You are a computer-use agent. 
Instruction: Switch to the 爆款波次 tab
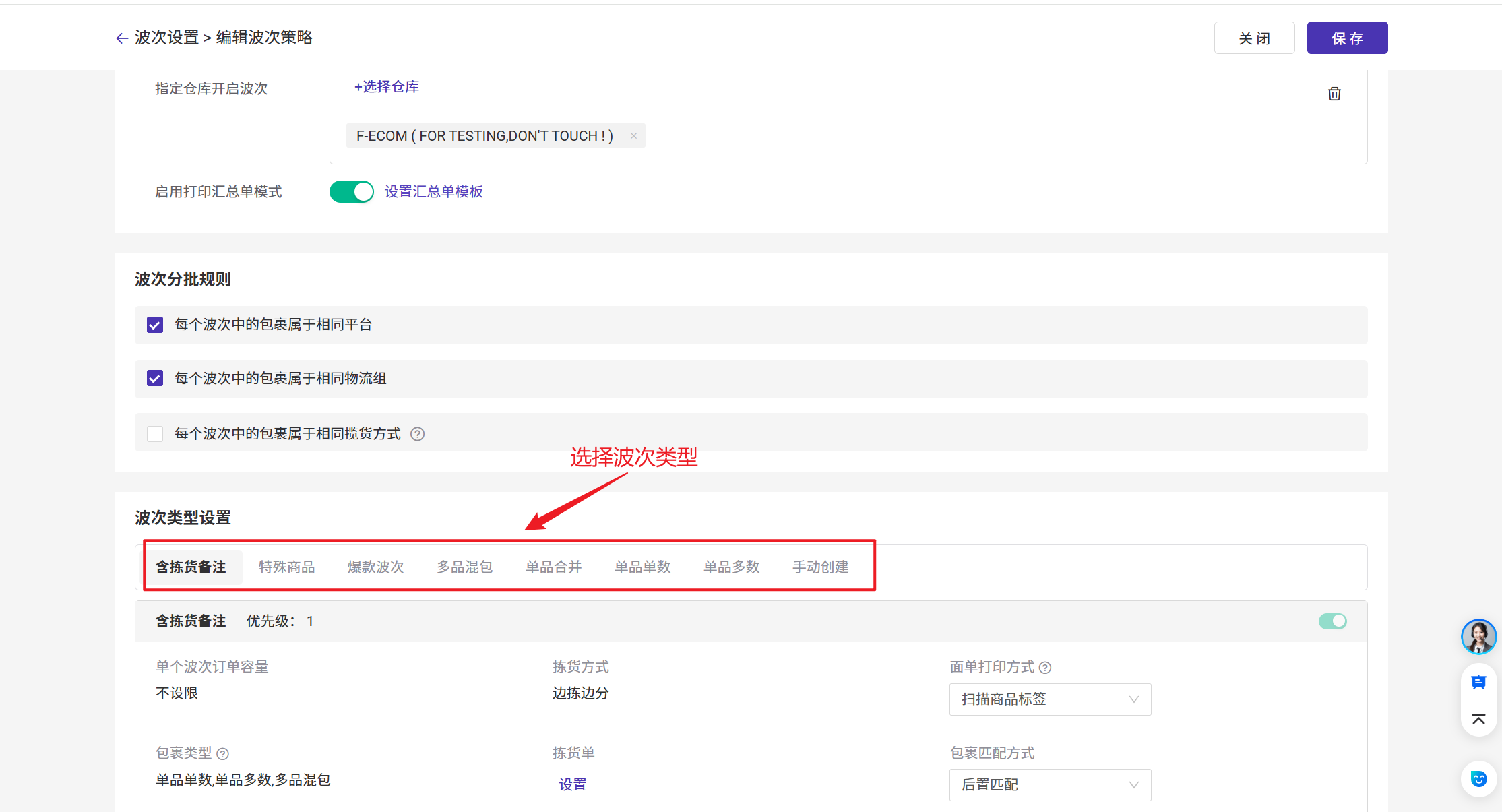click(x=375, y=567)
